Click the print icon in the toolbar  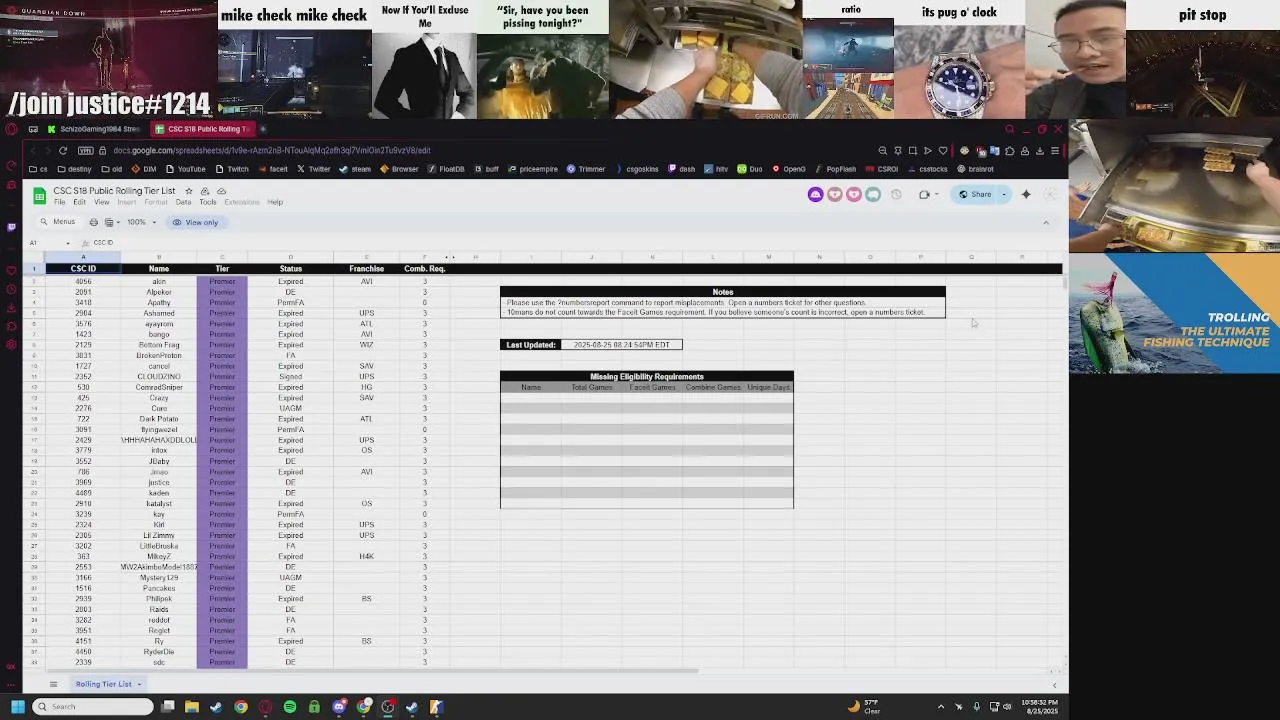tap(94, 222)
